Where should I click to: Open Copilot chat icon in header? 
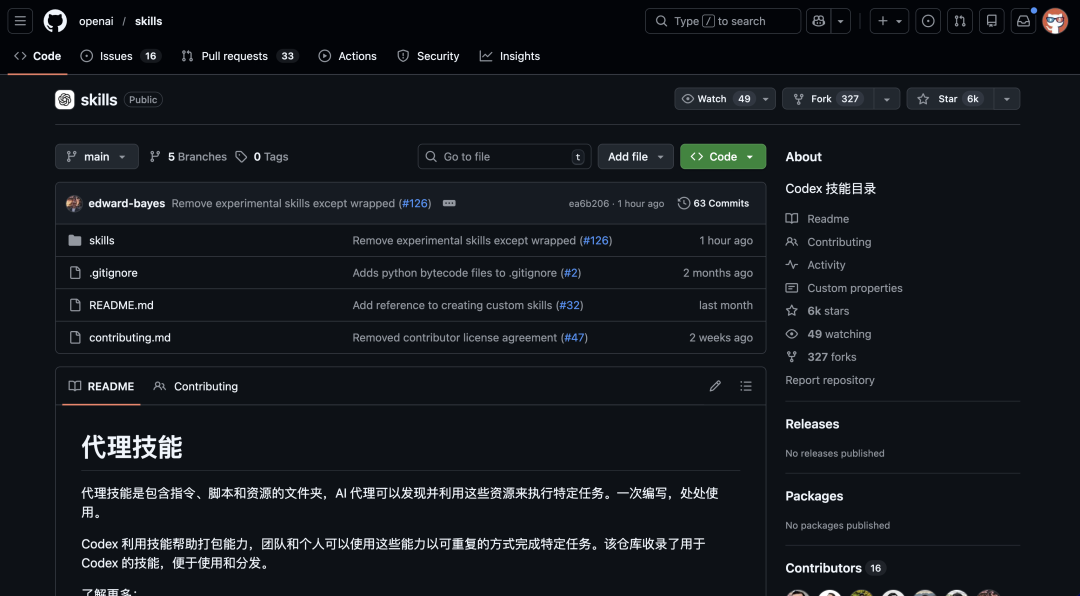point(818,21)
